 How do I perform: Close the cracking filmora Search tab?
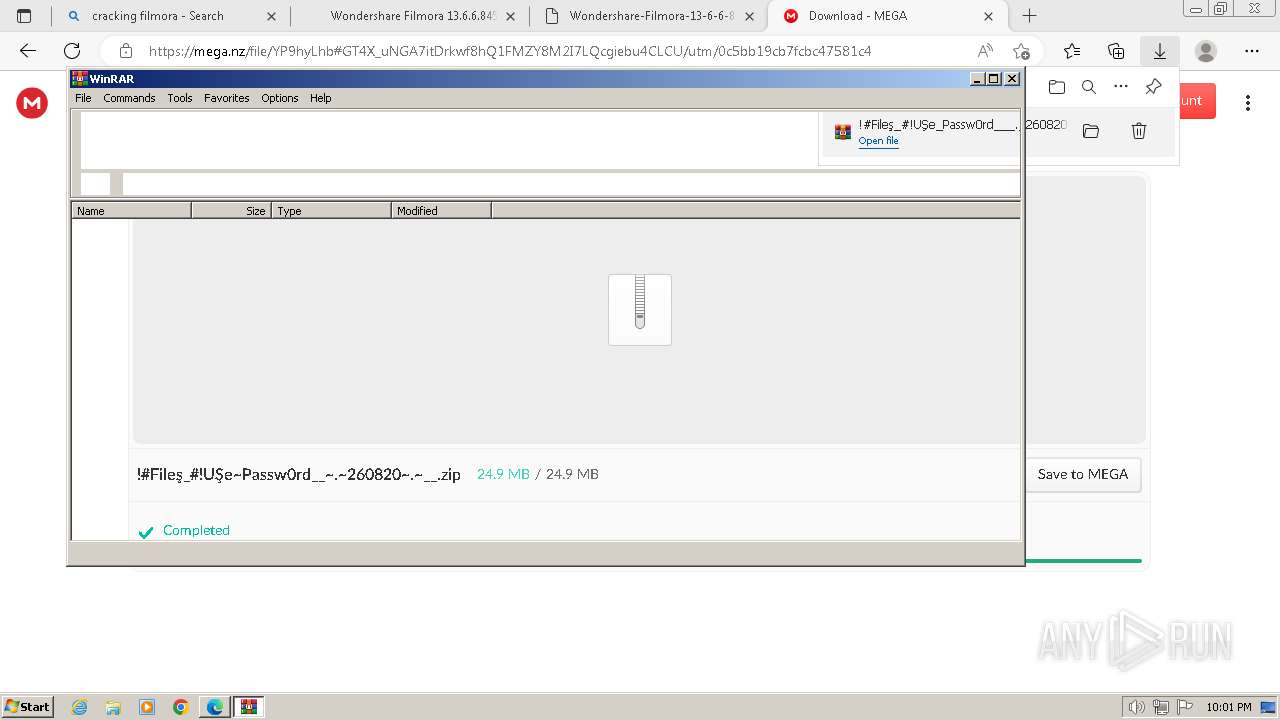(x=271, y=16)
